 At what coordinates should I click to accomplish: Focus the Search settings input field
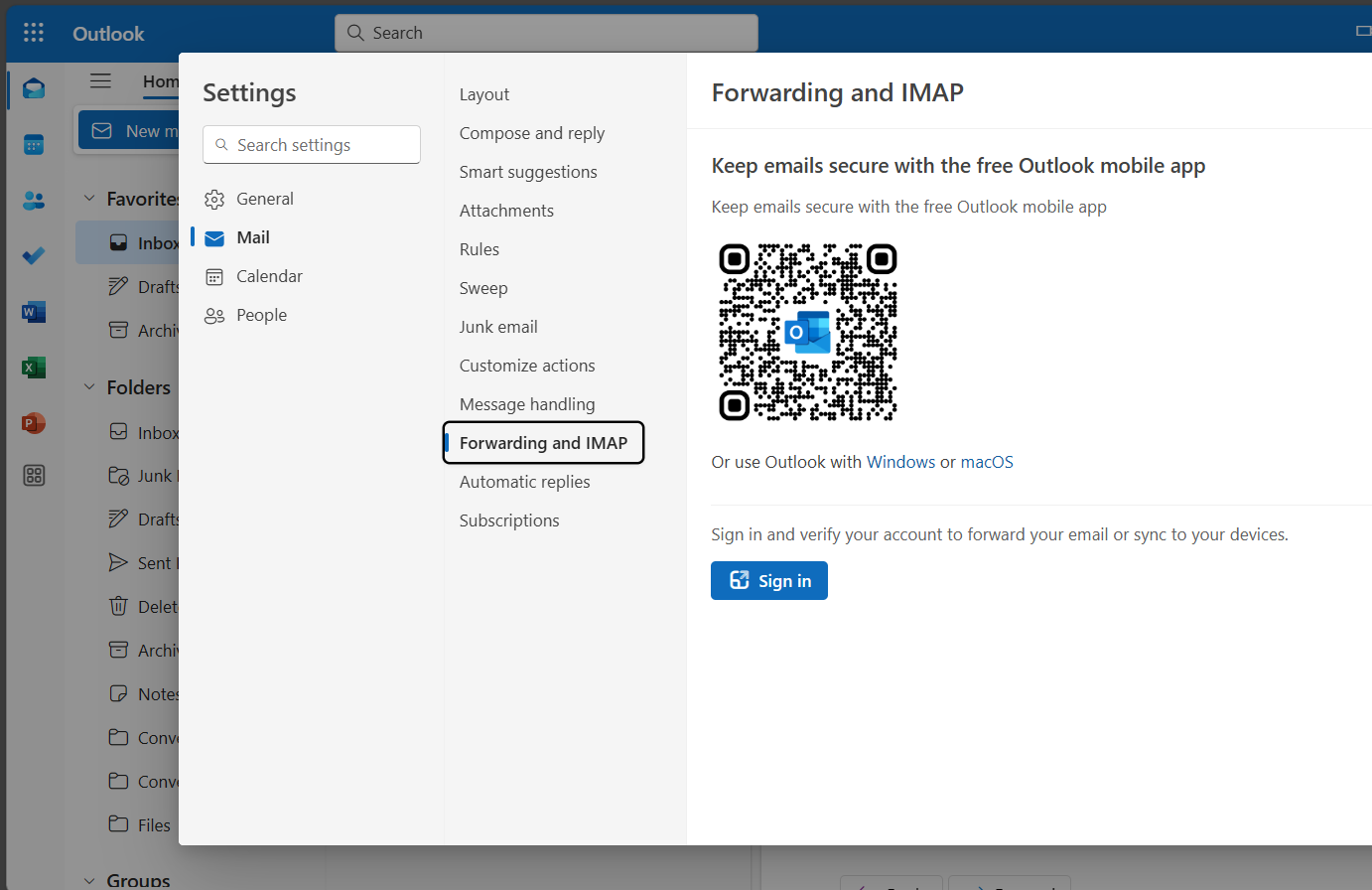click(x=312, y=145)
